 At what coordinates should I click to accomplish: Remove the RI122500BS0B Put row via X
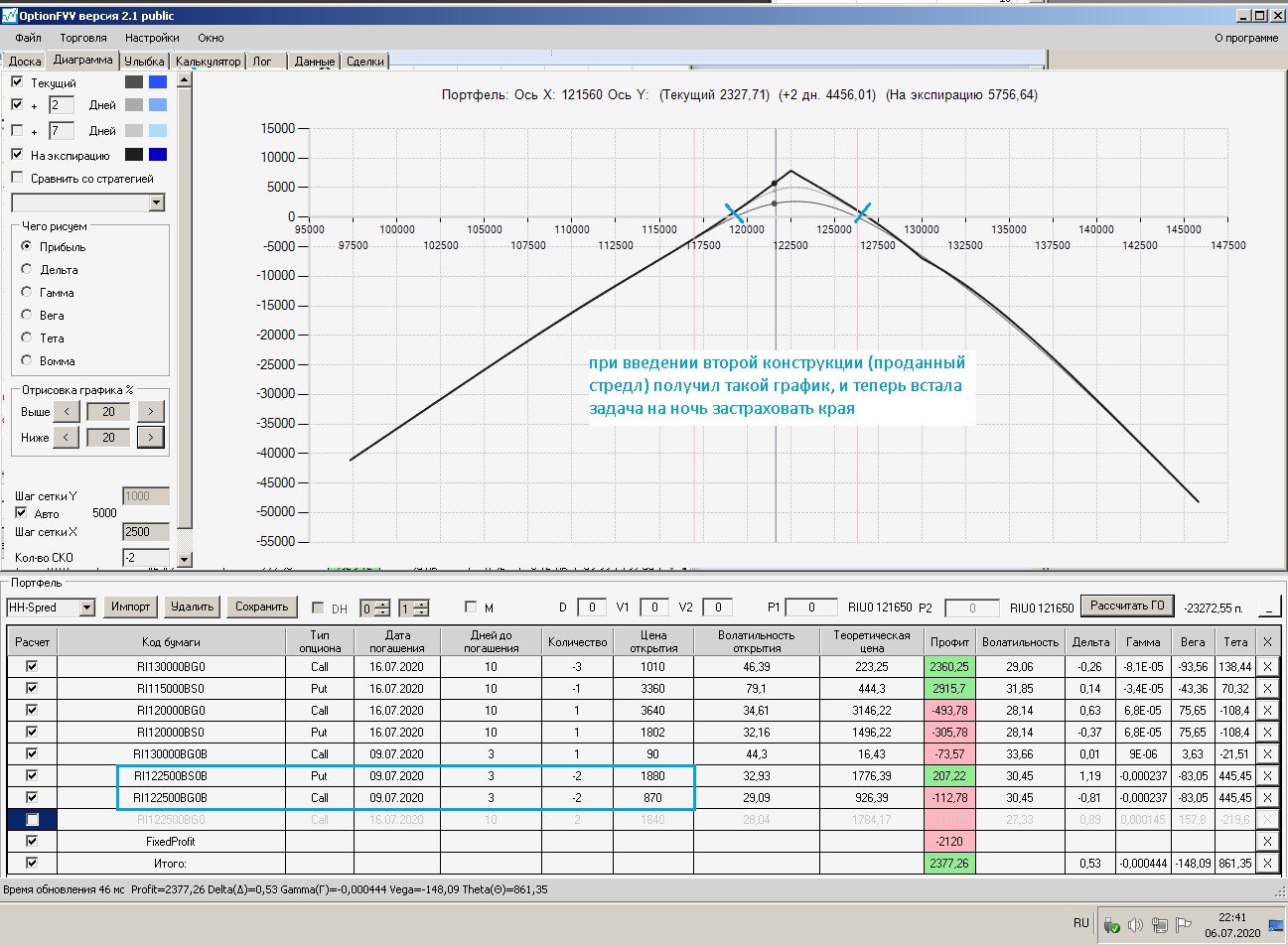tap(1267, 775)
